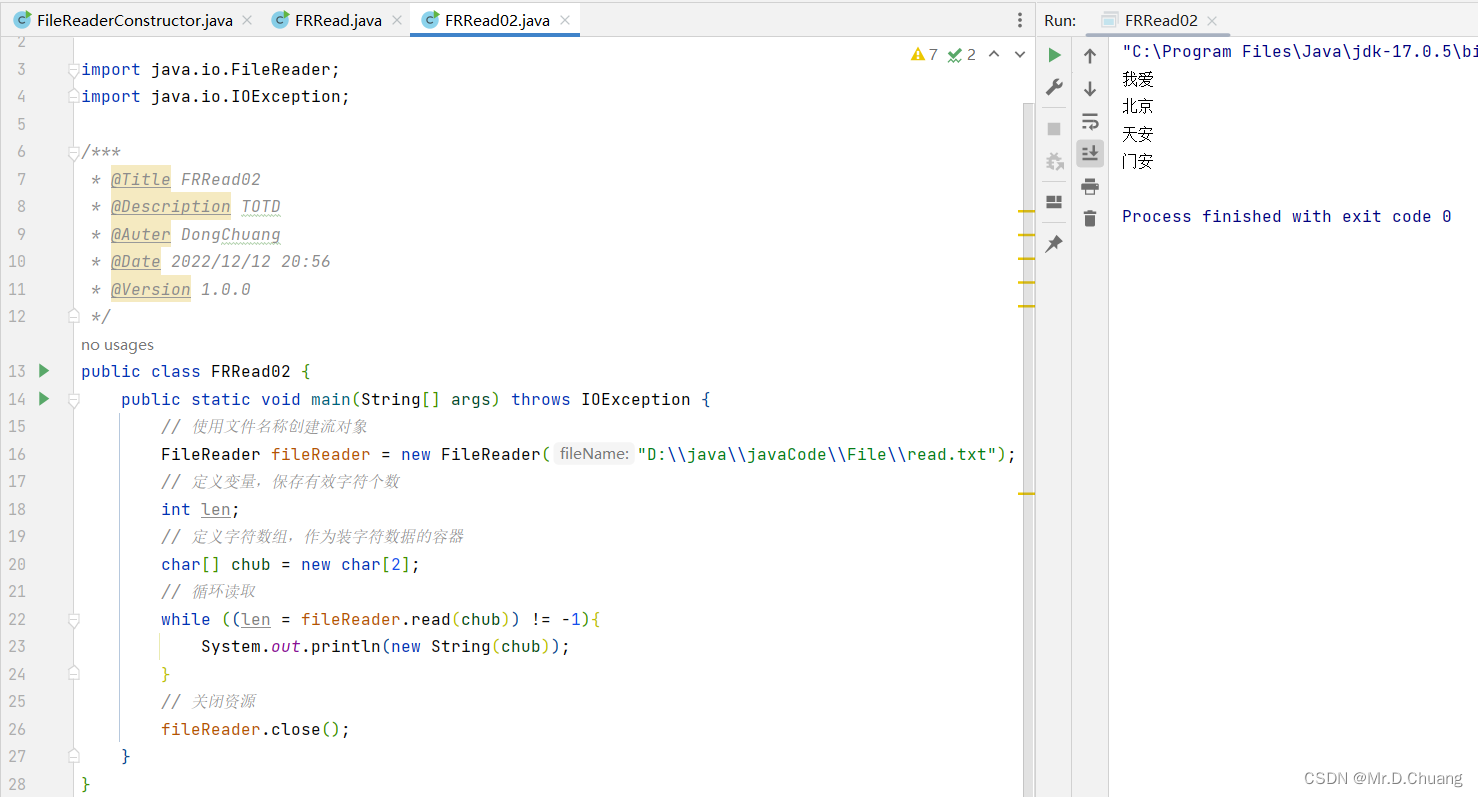Go to previous highlighted error arrow
Viewport: 1478px width, 797px height.
994,54
